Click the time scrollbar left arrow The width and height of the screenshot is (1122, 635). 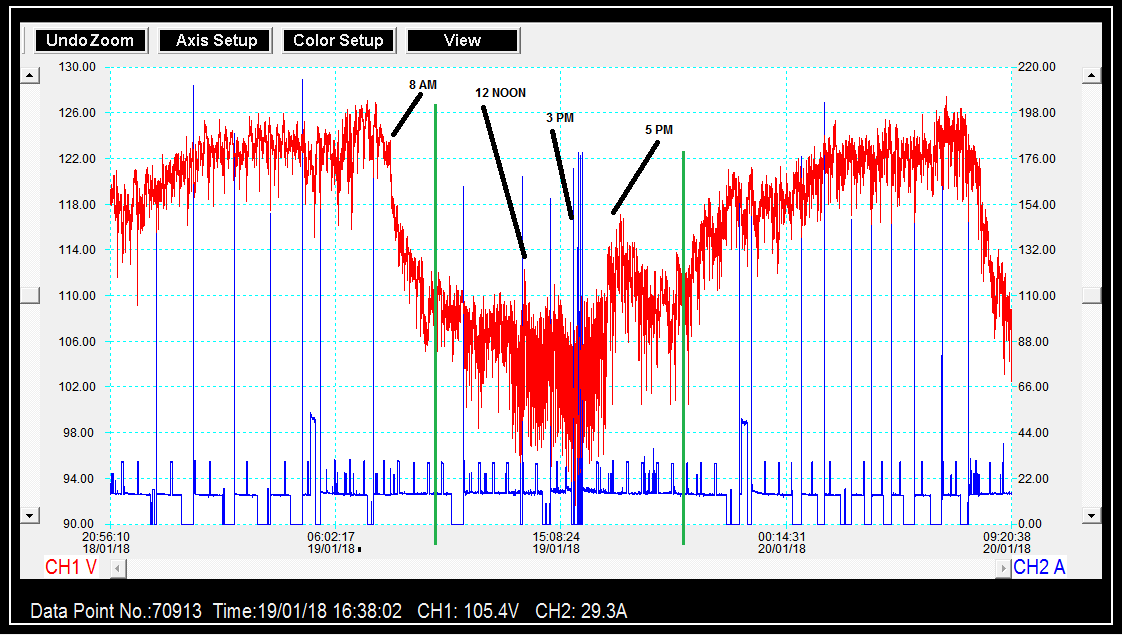click(x=118, y=568)
